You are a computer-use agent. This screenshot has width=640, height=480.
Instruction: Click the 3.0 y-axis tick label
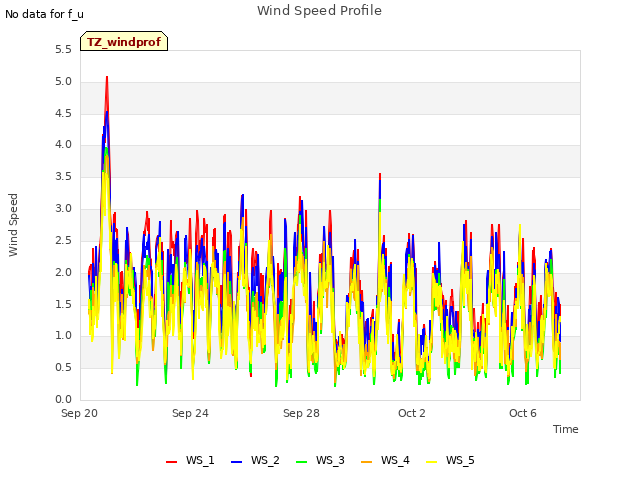click(63, 209)
